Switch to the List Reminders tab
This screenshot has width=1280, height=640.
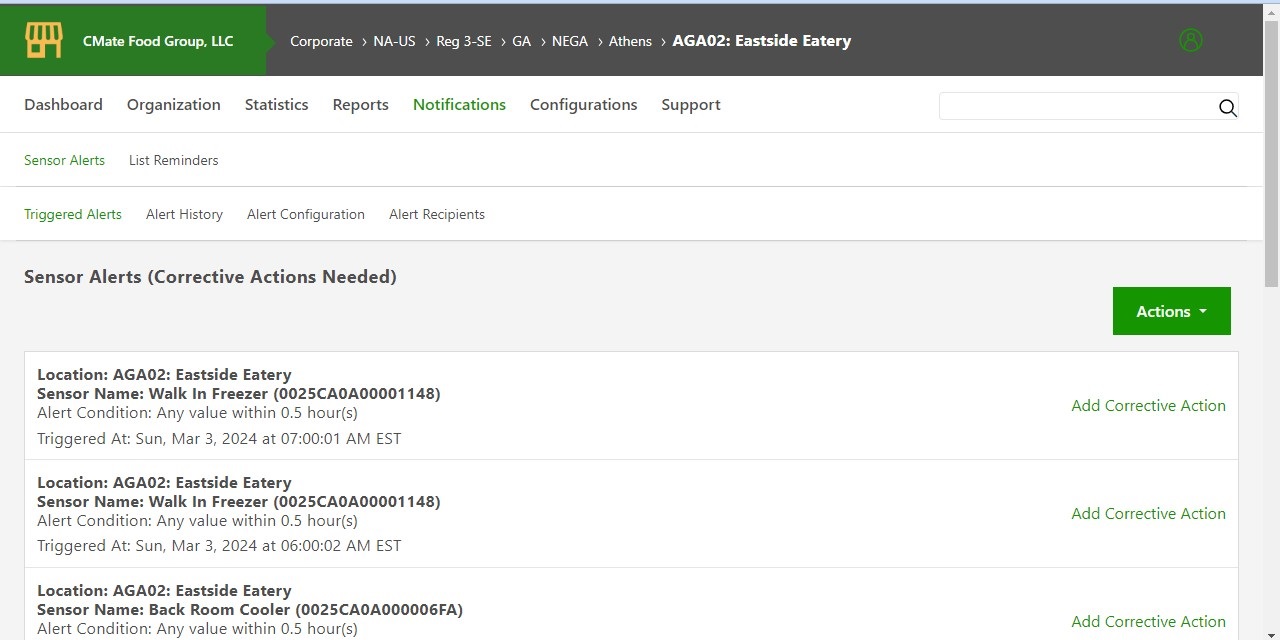[173, 160]
